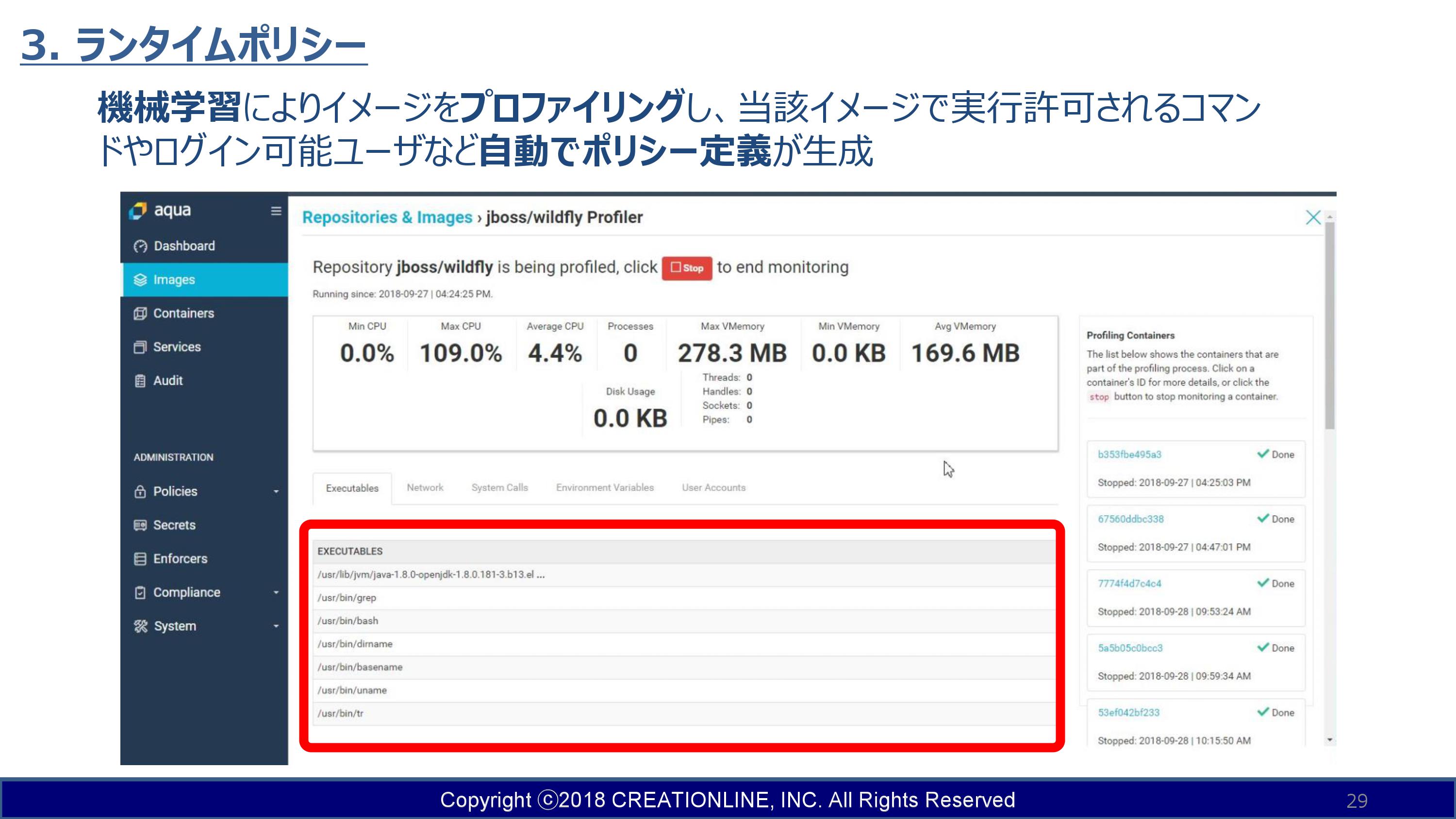This screenshot has height=819, width=1456.
Task: Click the panel's vertical scrollbar thumb
Action: (1330, 325)
